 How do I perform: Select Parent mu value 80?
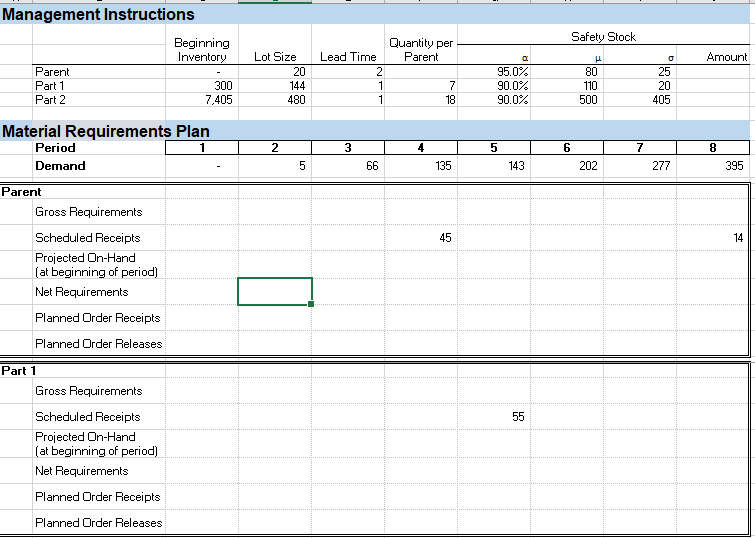pyautogui.click(x=591, y=72)
